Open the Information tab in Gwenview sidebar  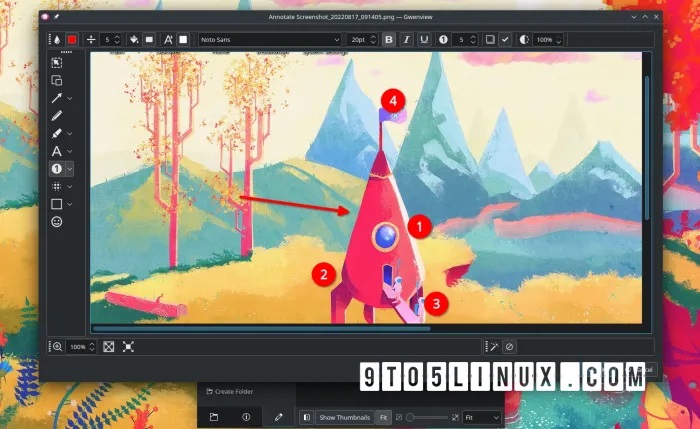246,417
